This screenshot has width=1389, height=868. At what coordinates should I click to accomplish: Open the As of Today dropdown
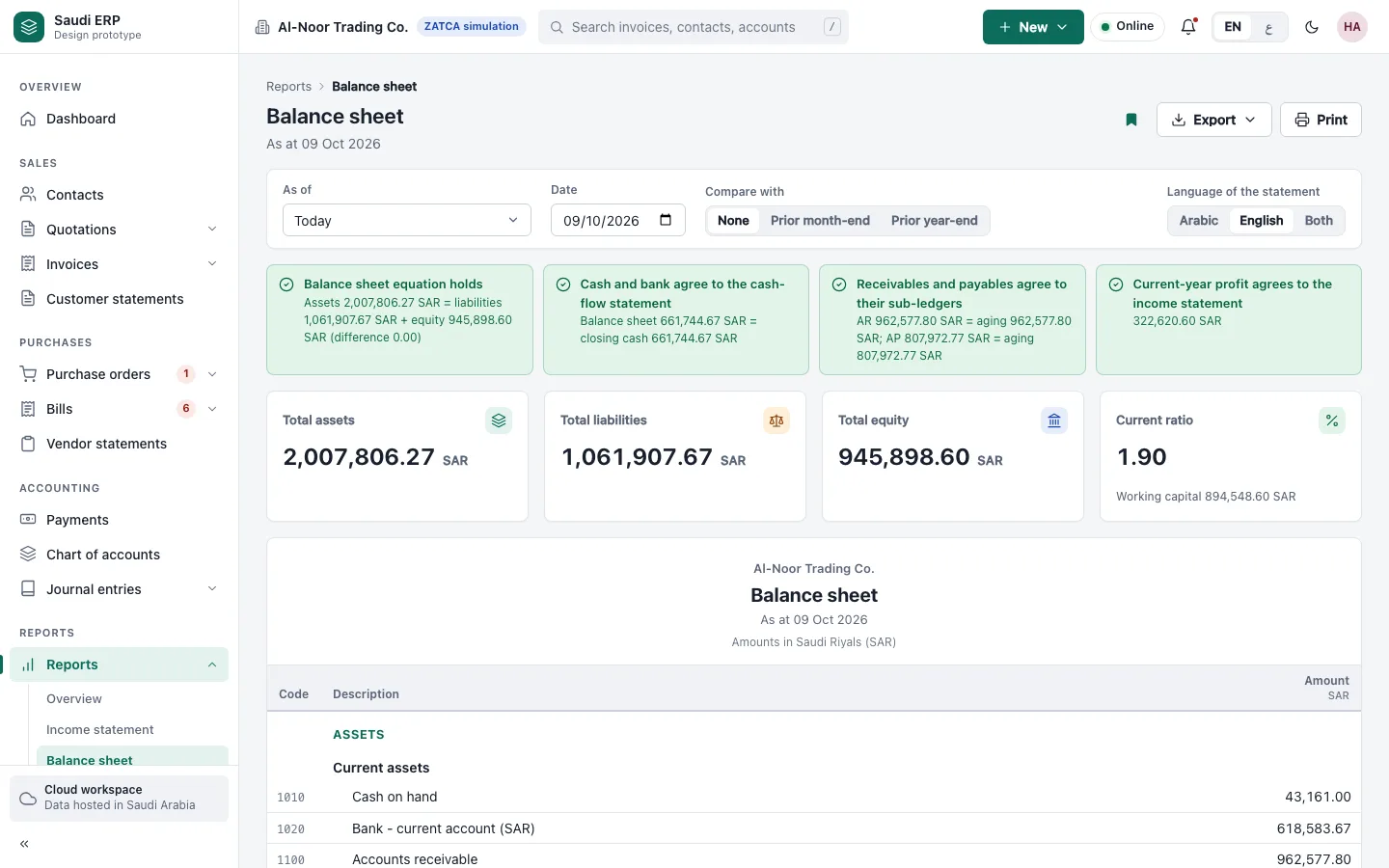click(407, 220)
